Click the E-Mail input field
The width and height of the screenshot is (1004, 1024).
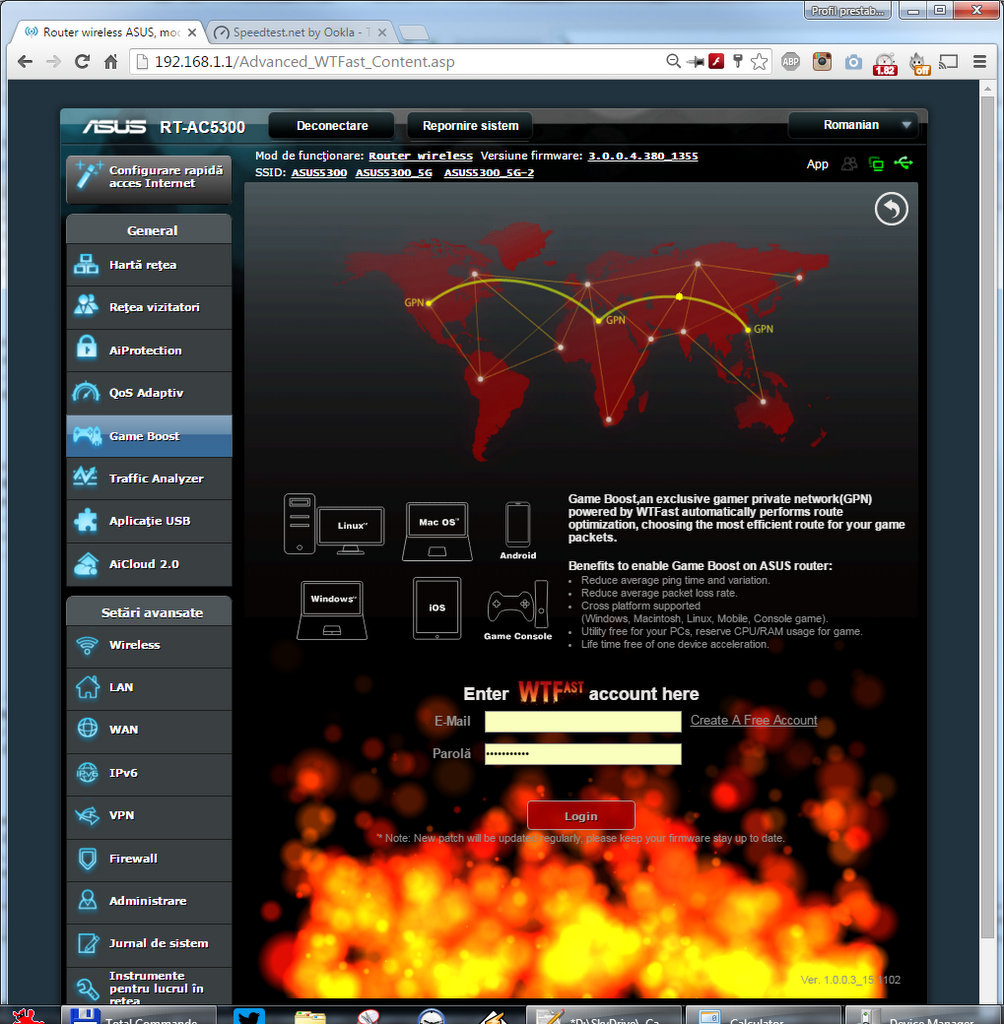pyautogui.click(x=582, y=721)
